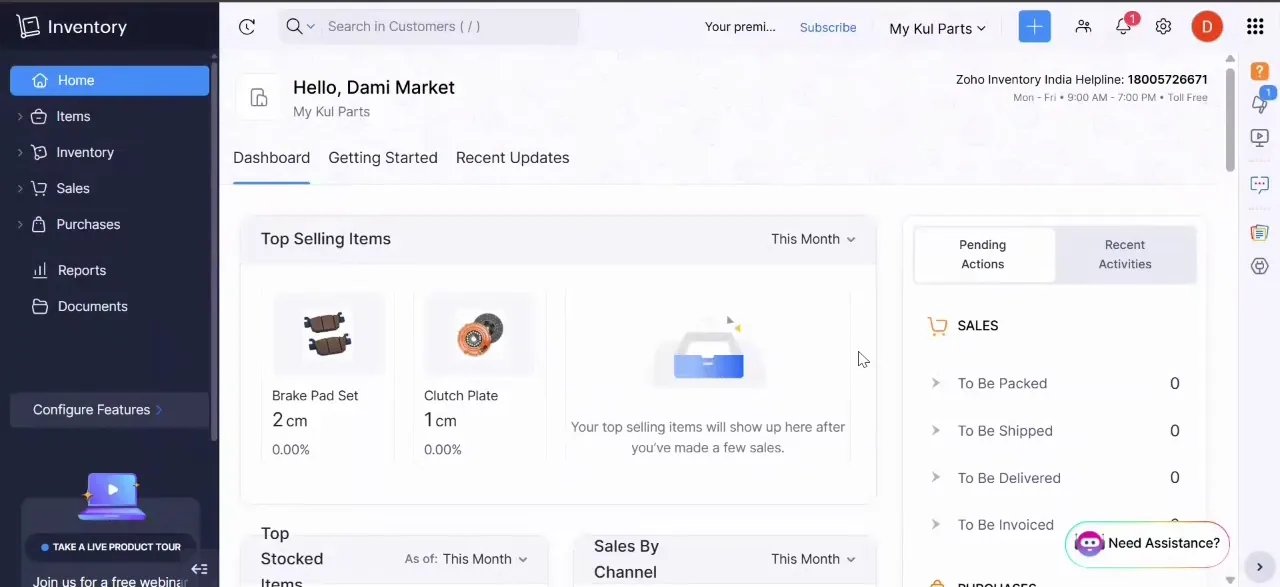This screenshot has height=587, width=1280.
Task: Click the Reports chart icon in sidebar
Action: coord(40,270)
